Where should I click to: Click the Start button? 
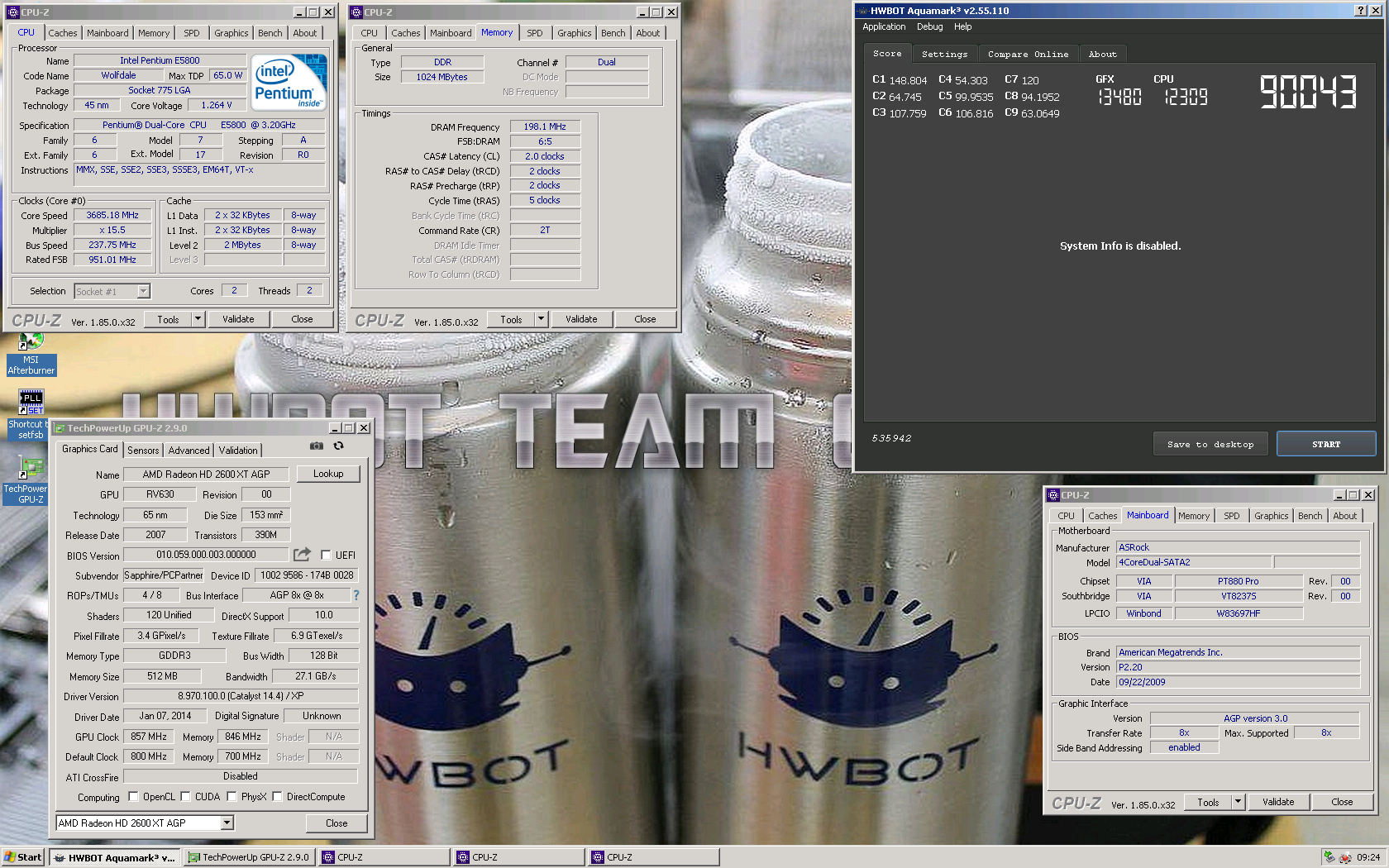click(23, 857)
